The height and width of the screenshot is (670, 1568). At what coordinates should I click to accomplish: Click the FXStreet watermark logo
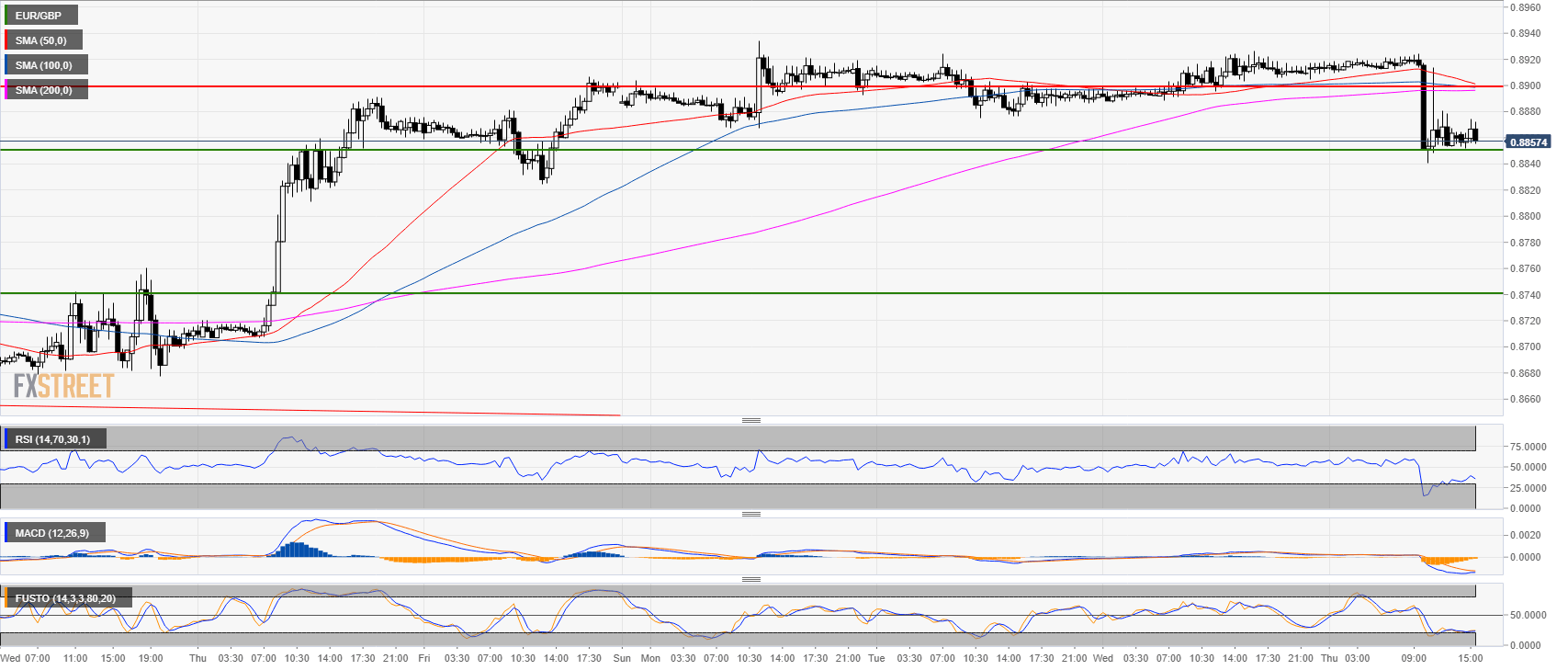(63, 386)
